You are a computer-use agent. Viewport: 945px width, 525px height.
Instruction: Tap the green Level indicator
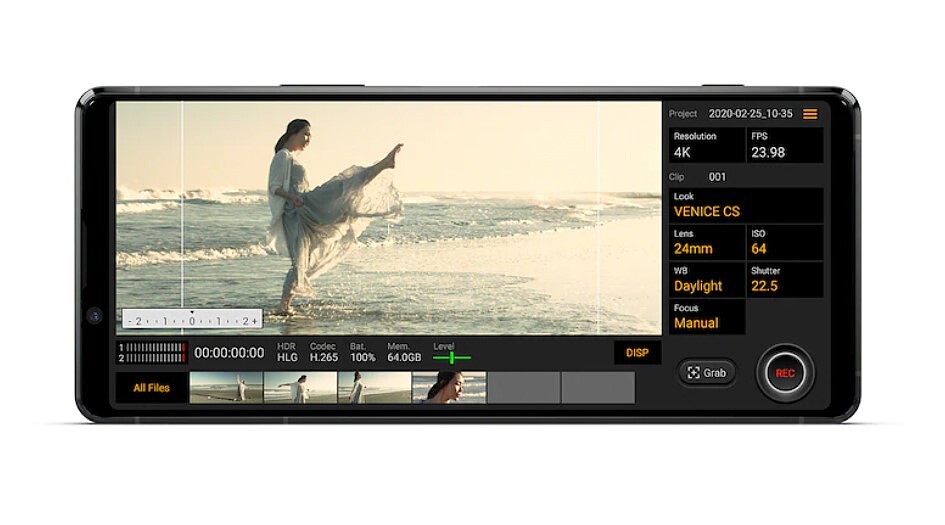(452, 356)
